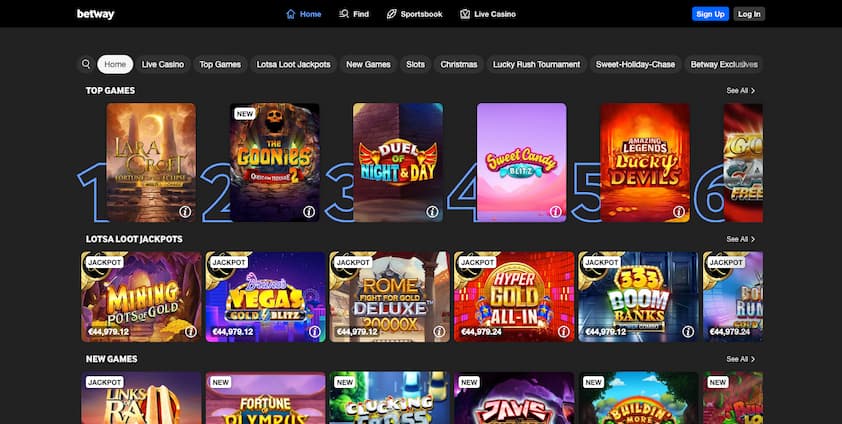
Task: Click NEW badge on The Goonies 2 tile
Action: click(x=245, y=114)
